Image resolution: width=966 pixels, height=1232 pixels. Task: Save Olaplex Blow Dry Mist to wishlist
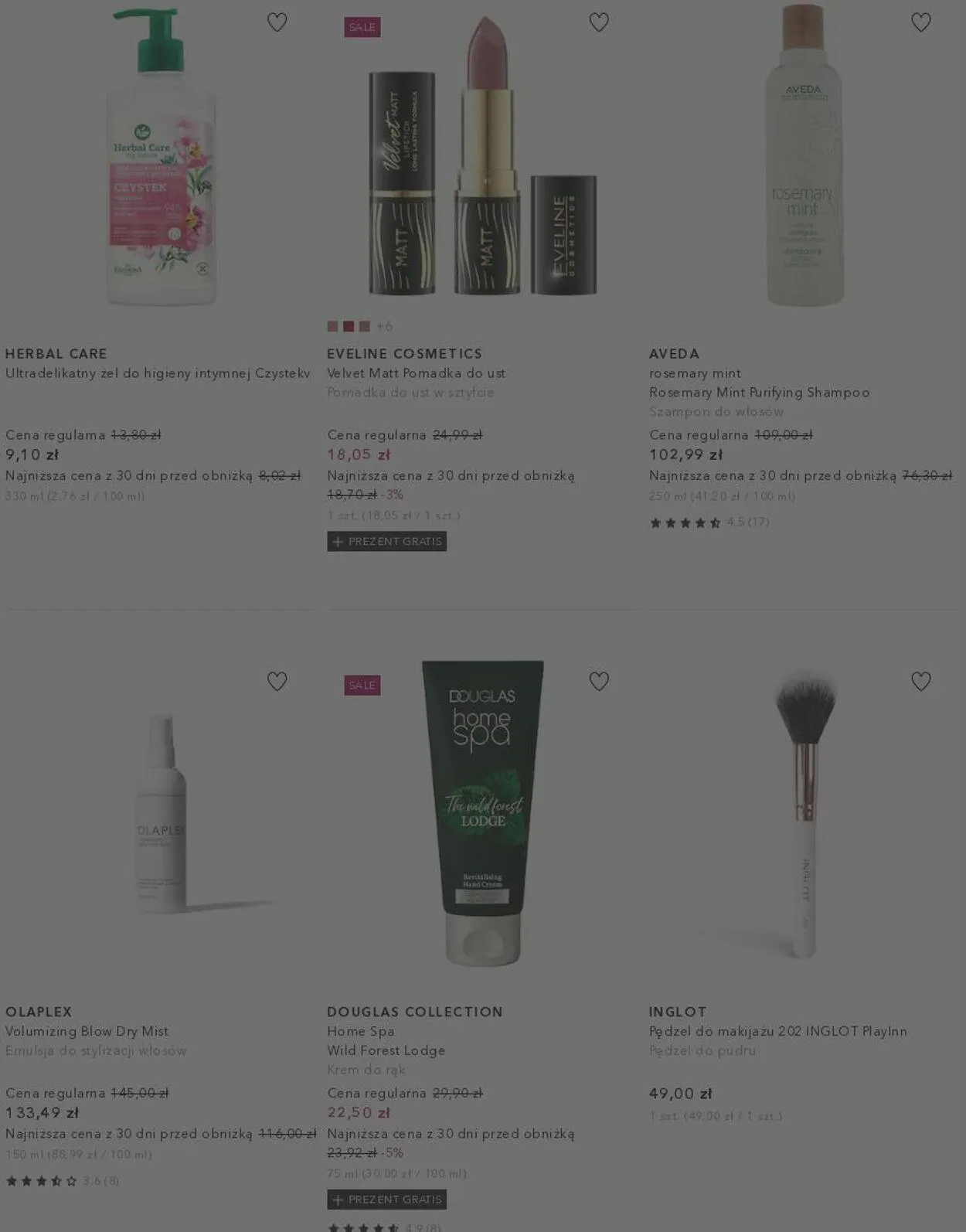[277, 681]
